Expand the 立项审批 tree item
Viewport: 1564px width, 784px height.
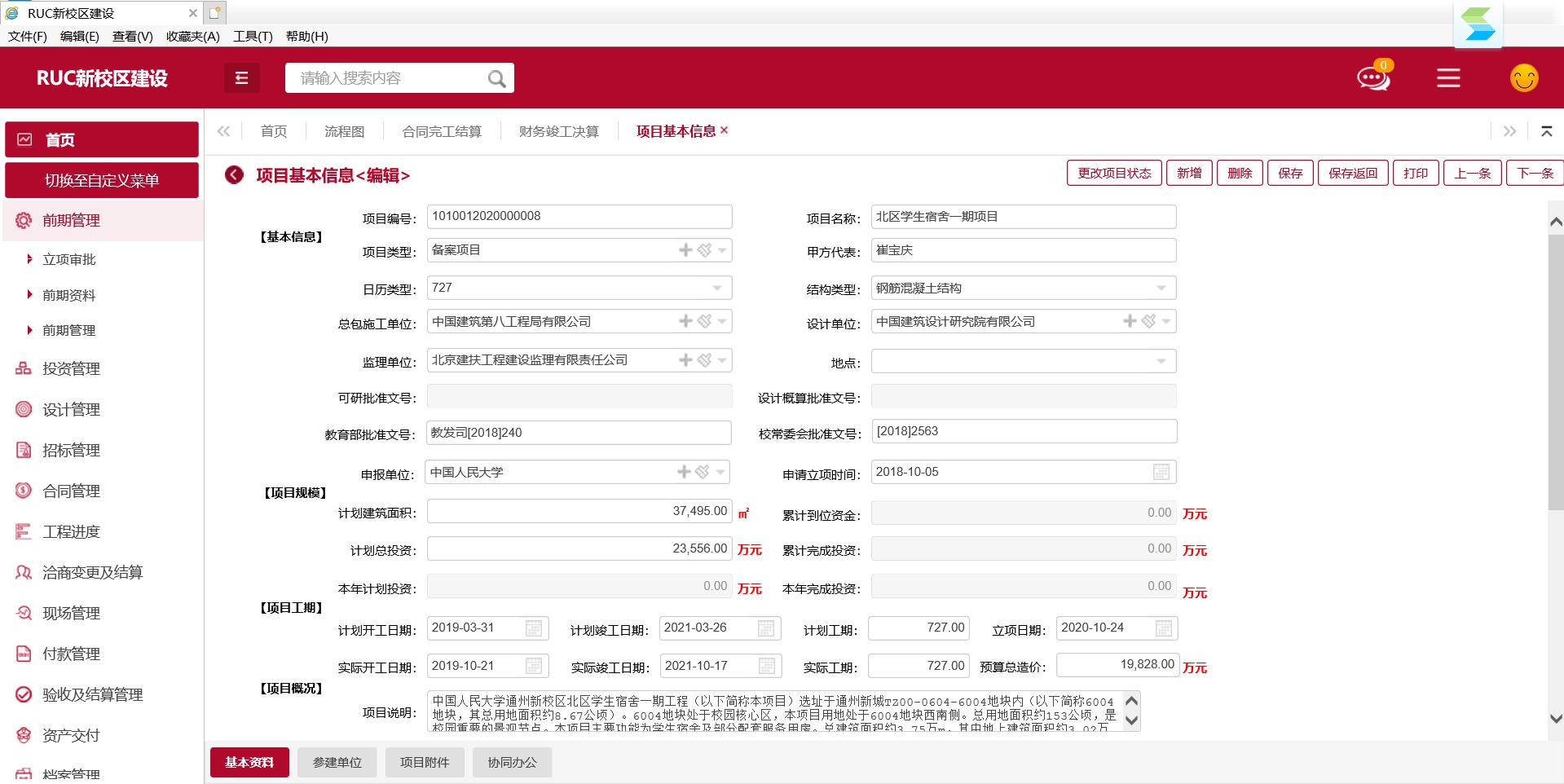coord(30,259)
